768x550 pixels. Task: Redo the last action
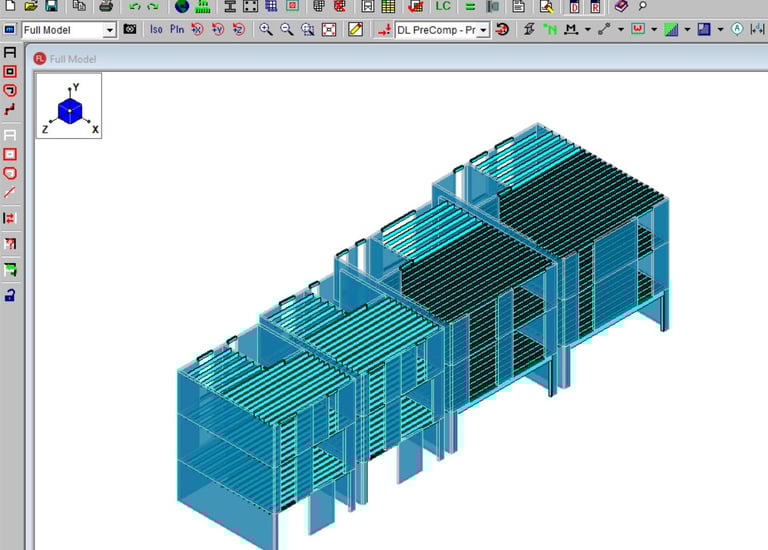[153, 6]
